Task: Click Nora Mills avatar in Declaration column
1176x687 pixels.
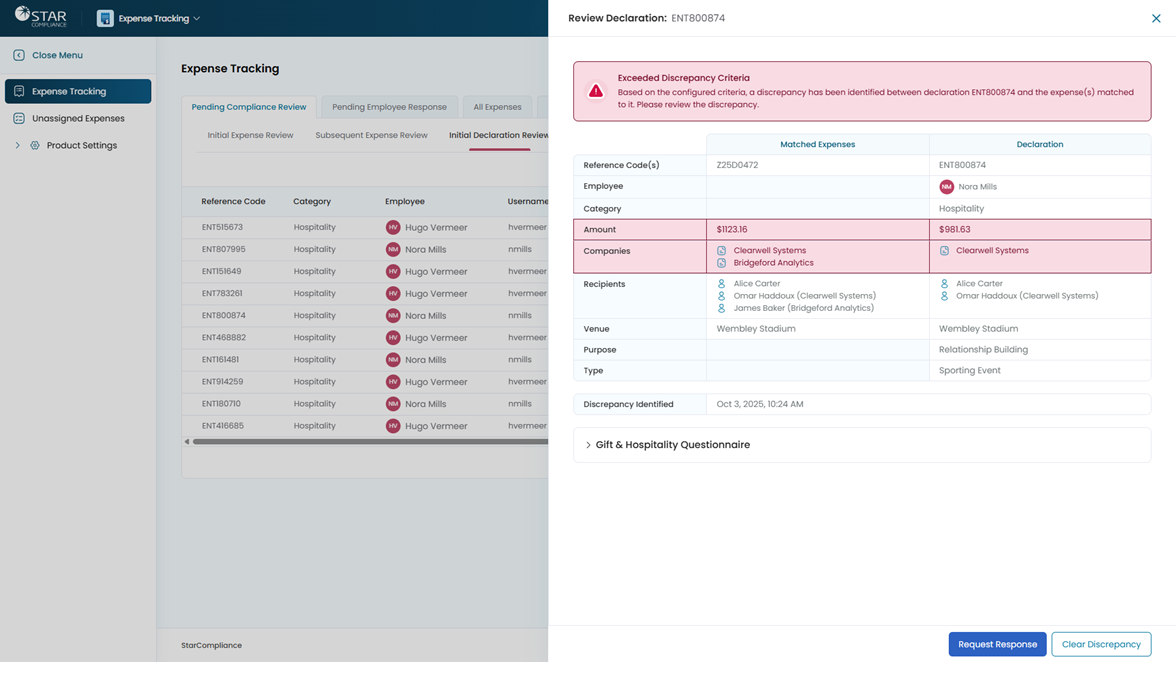Action: [x=946, y=187]
